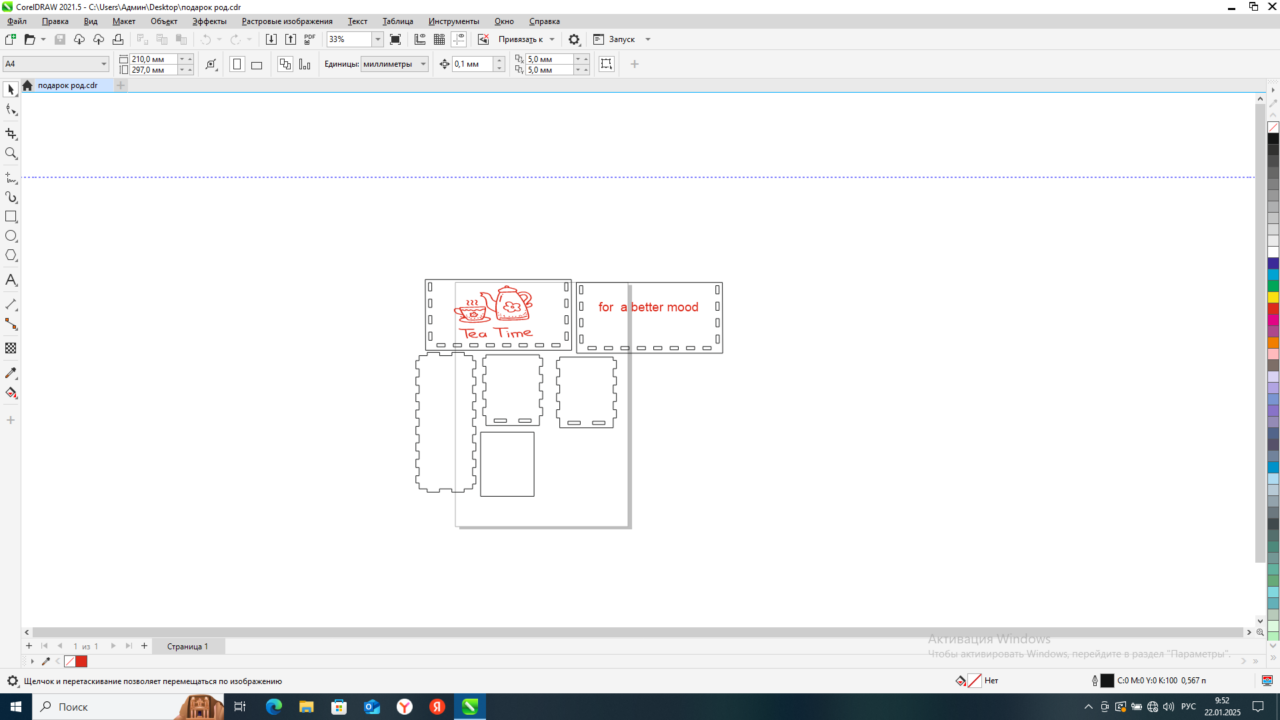Create a new document icon
Viewport: 1280px width, 720px height.
pyautogui.click(x=10, y=39)
